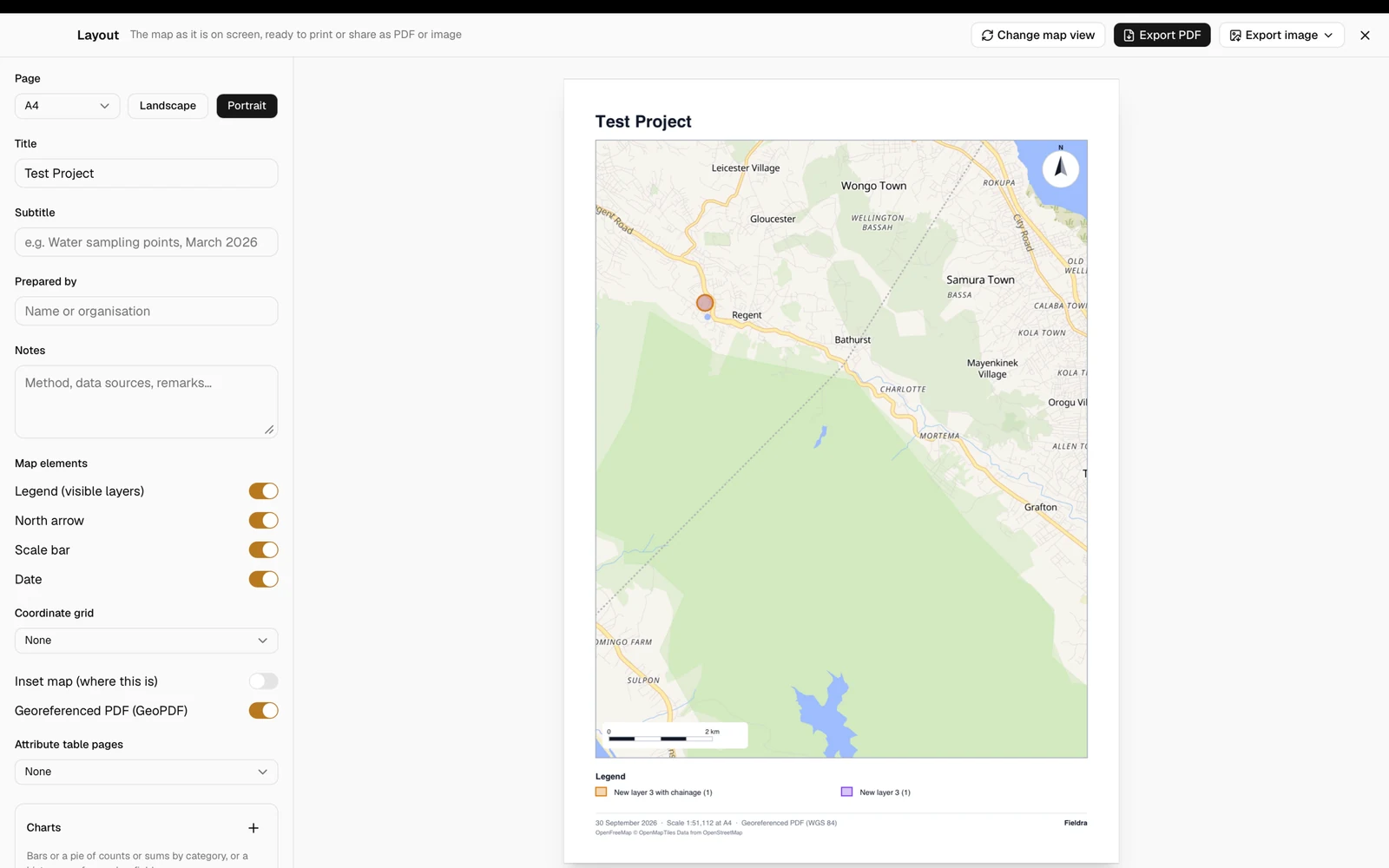Enable the Inset map toggle
This screenshot has height=868, width=1389.
click(x=263, y=681)
